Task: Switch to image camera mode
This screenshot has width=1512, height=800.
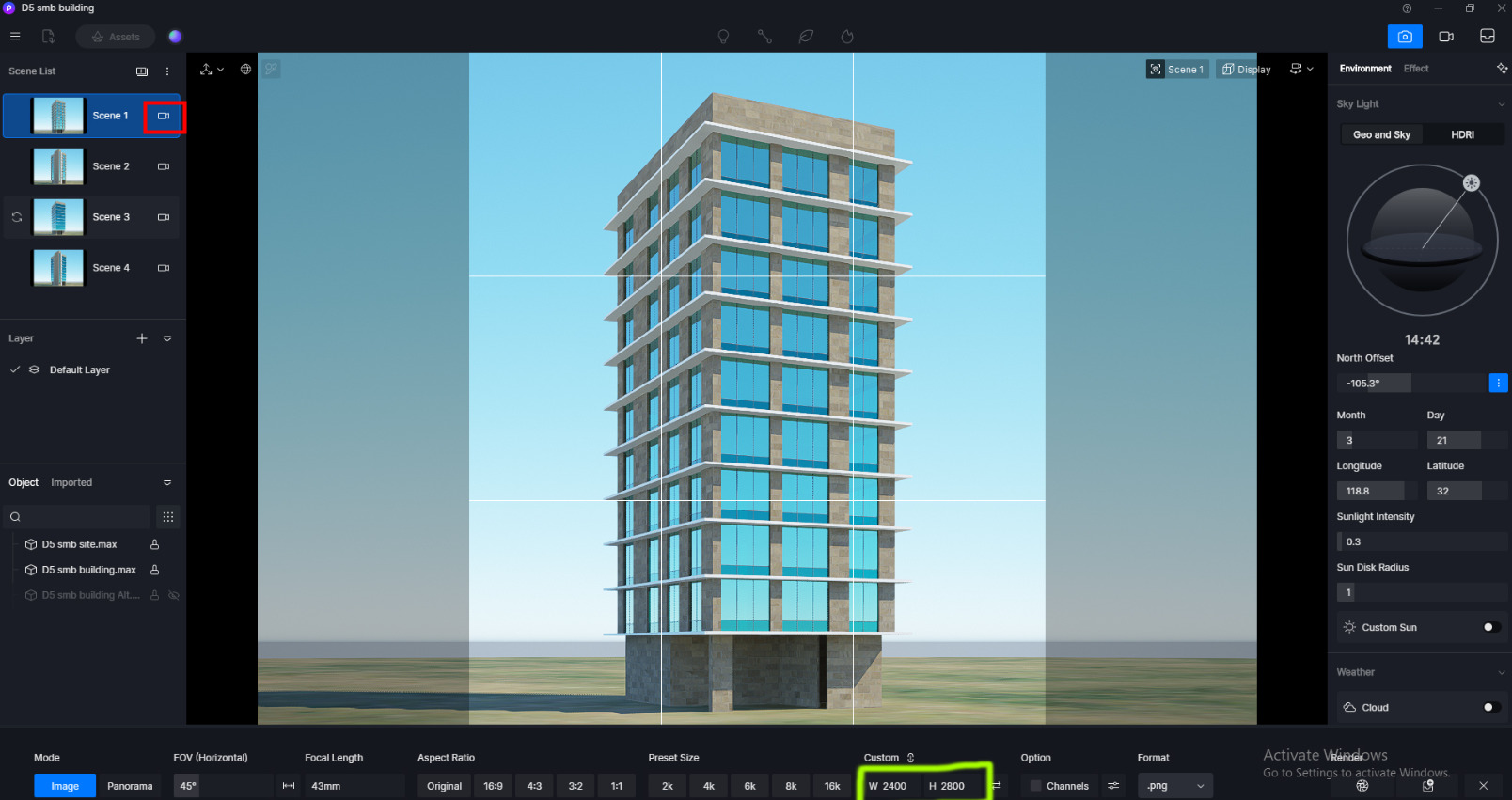Action: tap(1405, 37)
